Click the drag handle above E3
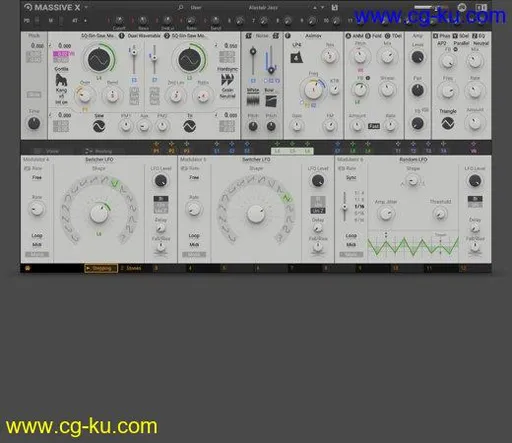Image resolution: width=512 pixels, height=443 pixels. pyautogui.click(x=247, y=144)
